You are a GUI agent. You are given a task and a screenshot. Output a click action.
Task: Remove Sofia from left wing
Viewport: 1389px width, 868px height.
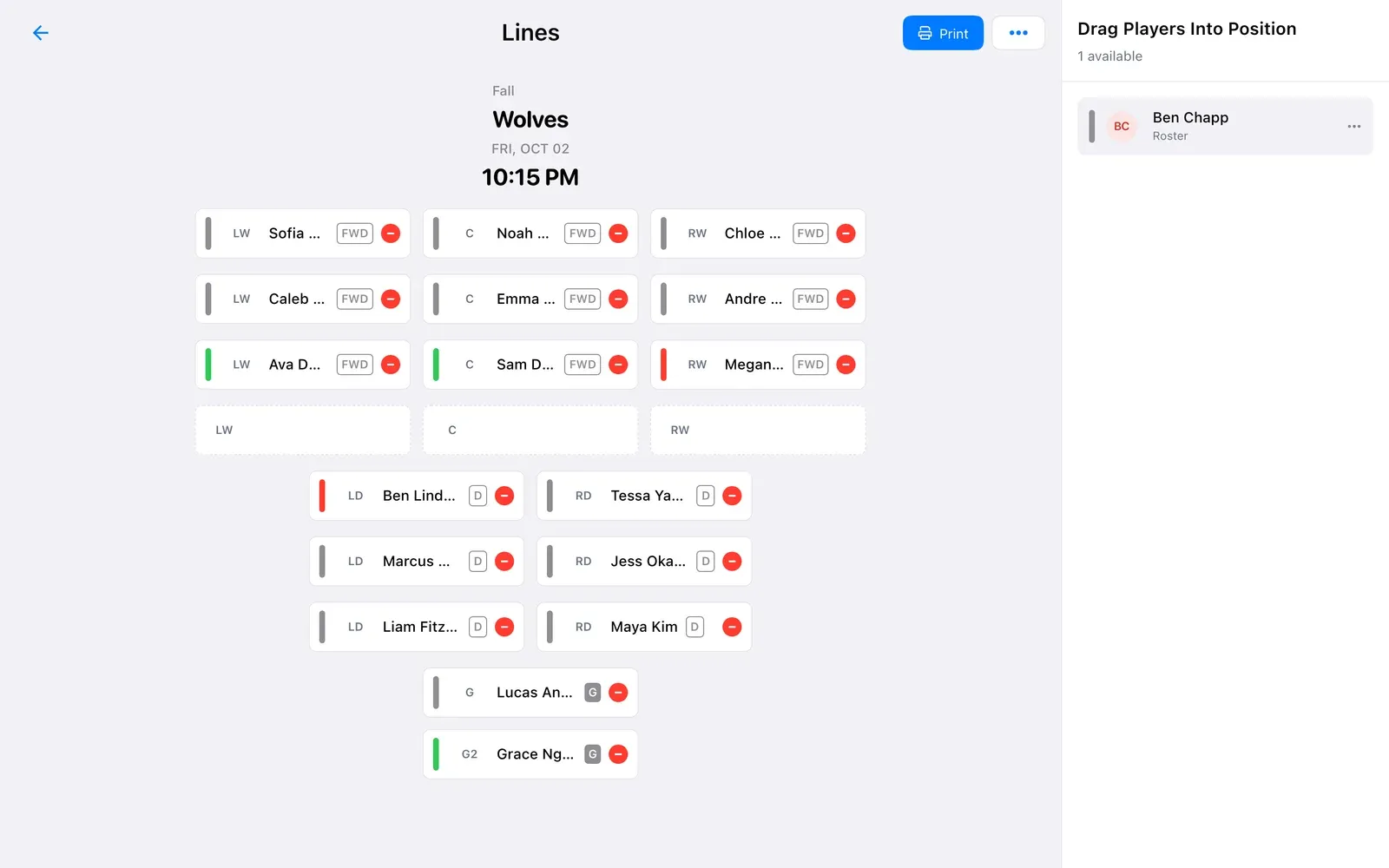tap(391, 233)
